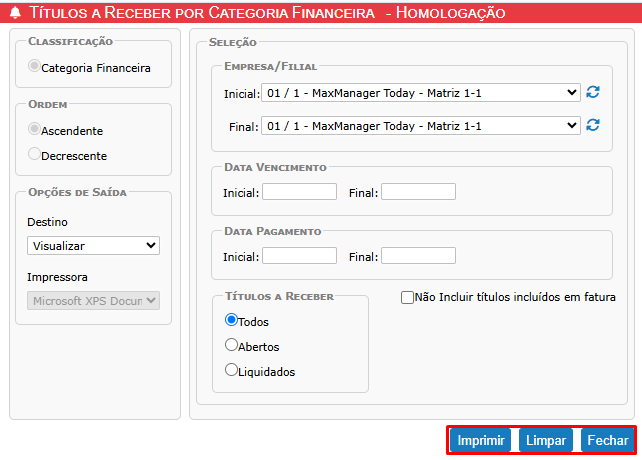This screenshot has width=642, height=460.
Task: Choose Ascendente sort order
Action: coord(35,129)
